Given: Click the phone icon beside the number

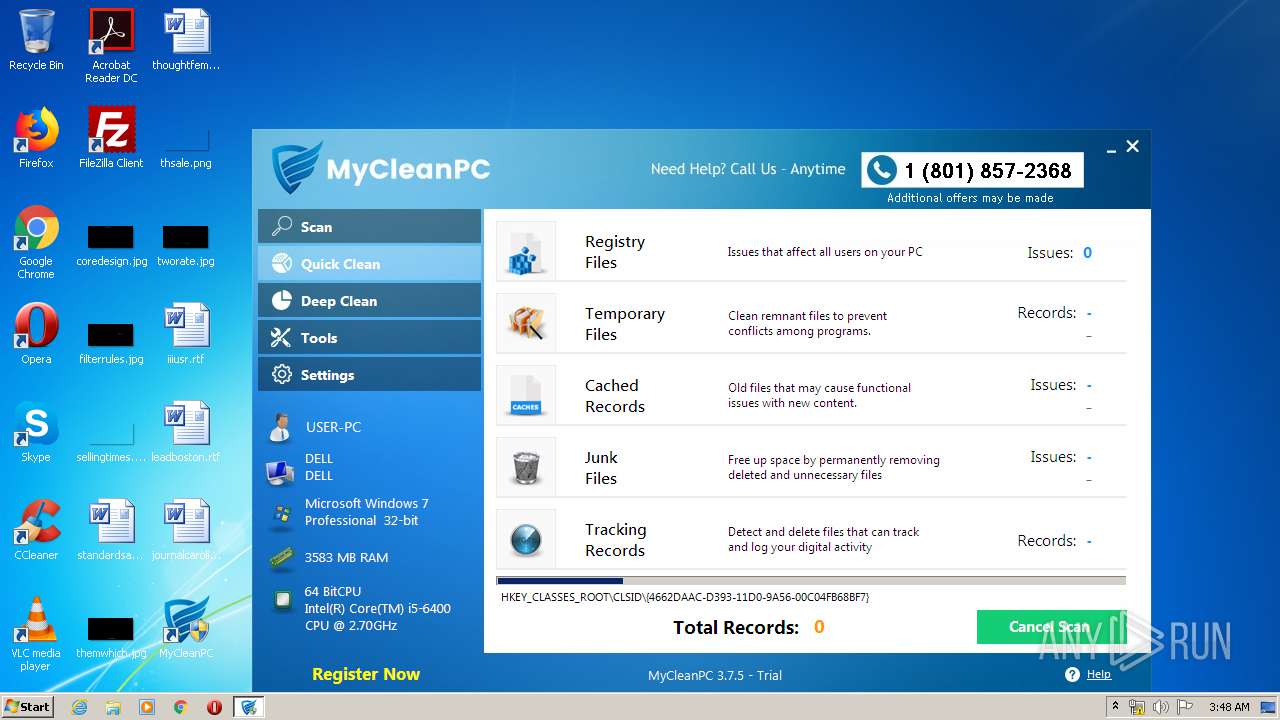Looking at the screenshot, I should [881, 170].
